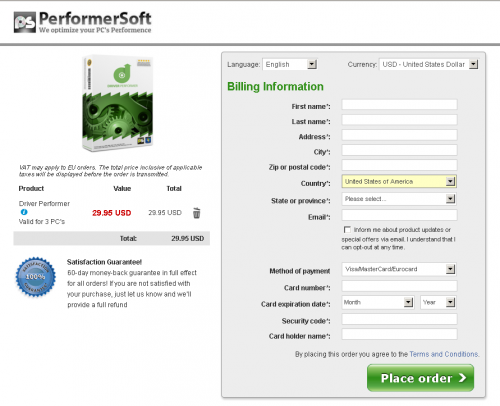
Task: Focus the First name field
Action: tap(399, 105)
